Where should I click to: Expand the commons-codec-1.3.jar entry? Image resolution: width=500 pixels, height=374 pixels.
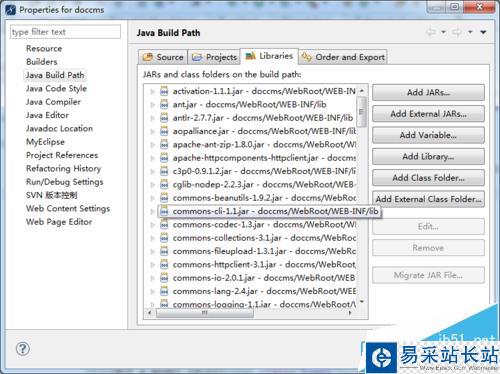coord(152,225)
